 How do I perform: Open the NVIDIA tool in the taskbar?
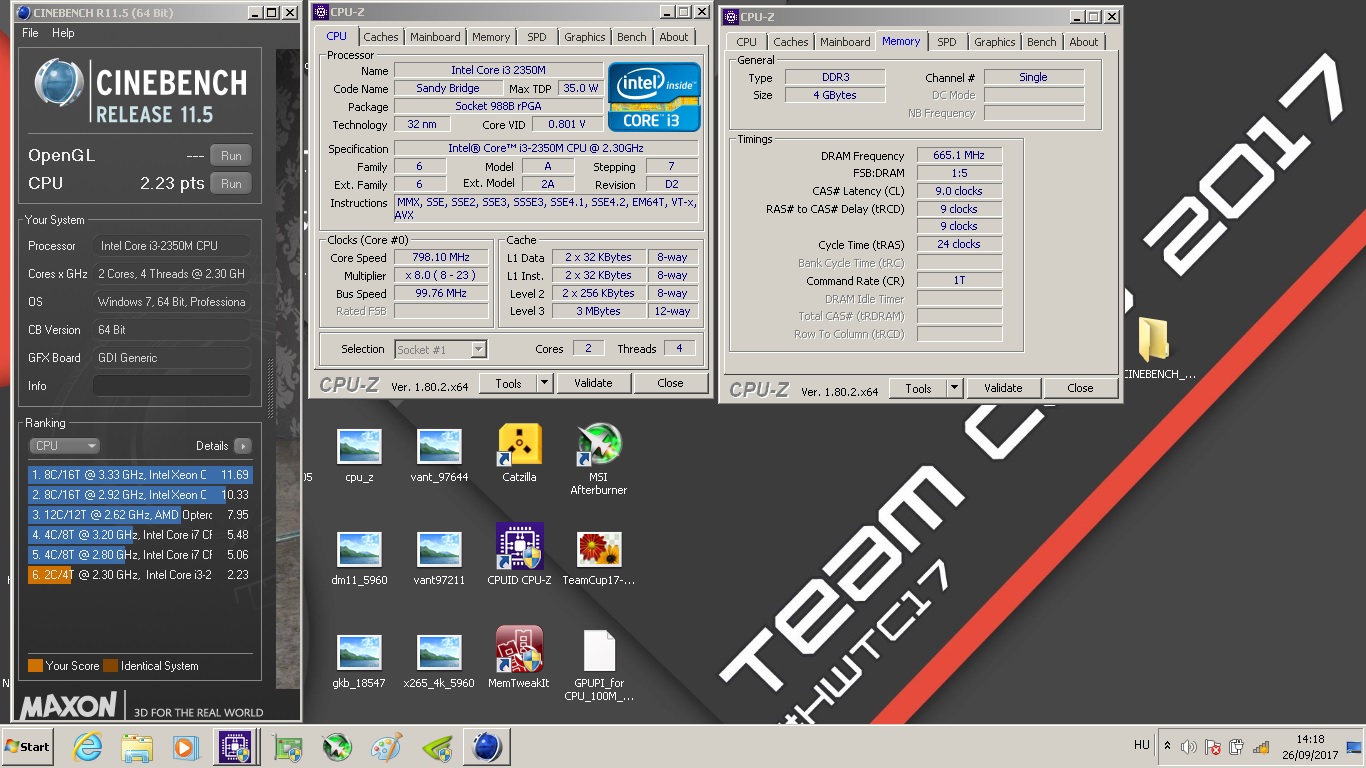435,747
